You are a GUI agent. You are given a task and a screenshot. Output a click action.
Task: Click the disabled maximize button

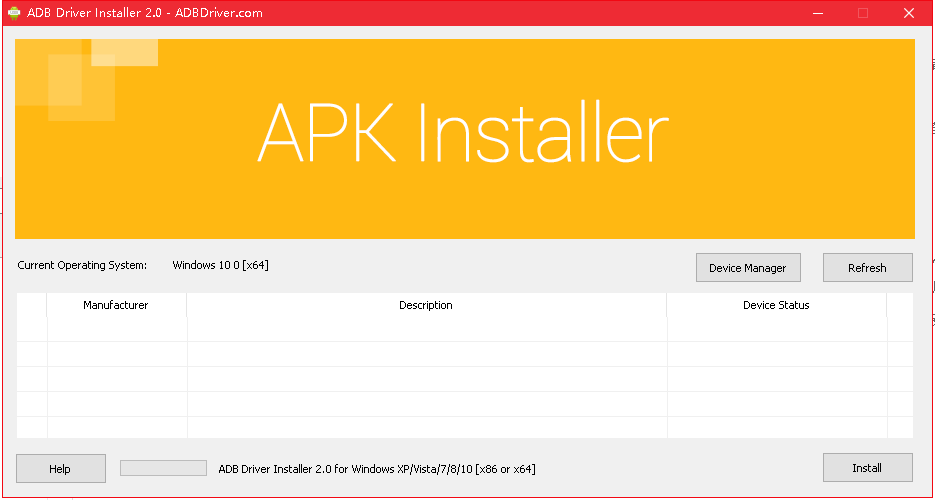tap(863, 13)
